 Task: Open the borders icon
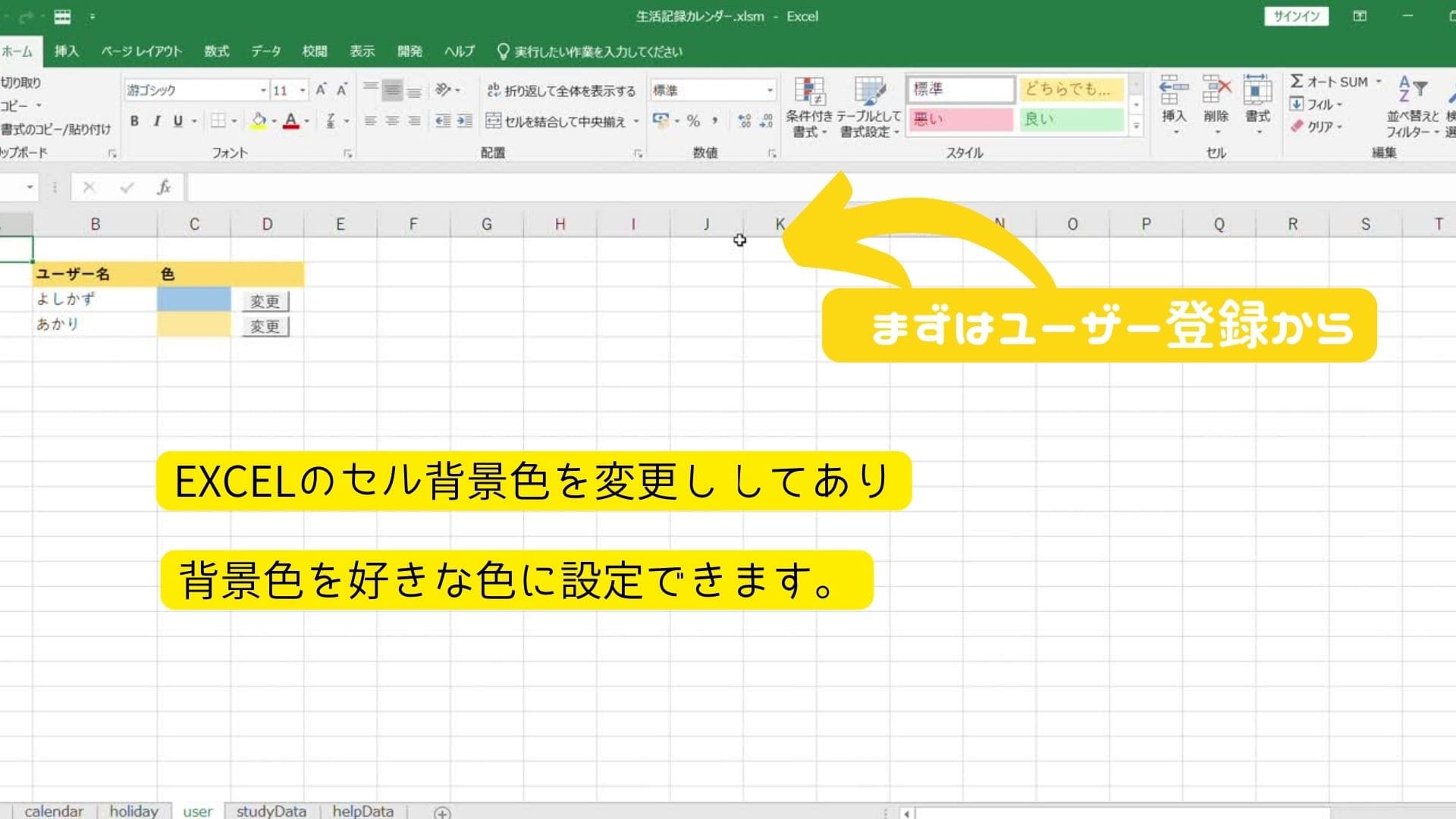(218, 121)
